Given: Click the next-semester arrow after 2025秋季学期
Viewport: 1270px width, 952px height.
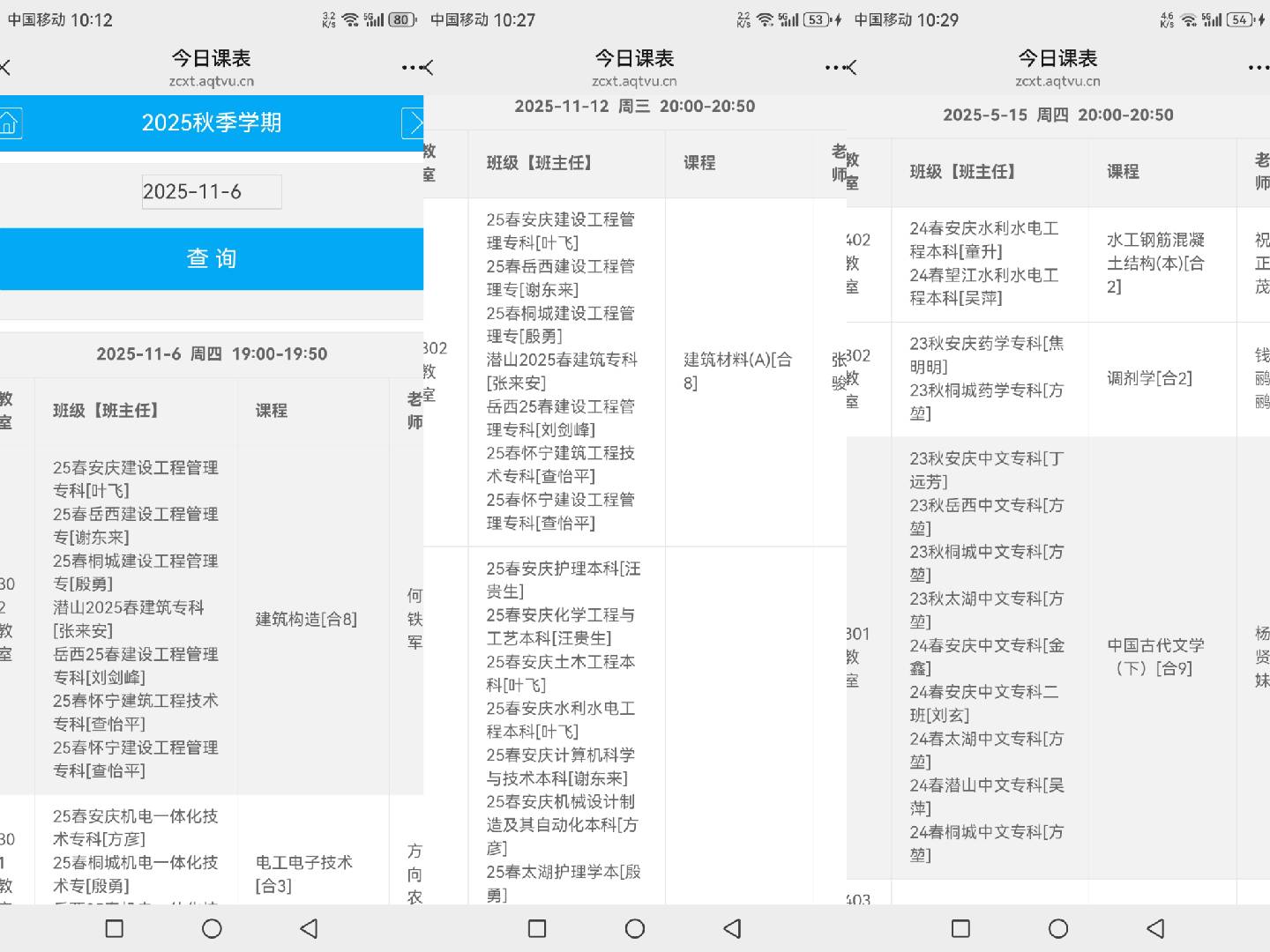Looking at the screenshot, I should pyautogui.click(x=413, y=123).
